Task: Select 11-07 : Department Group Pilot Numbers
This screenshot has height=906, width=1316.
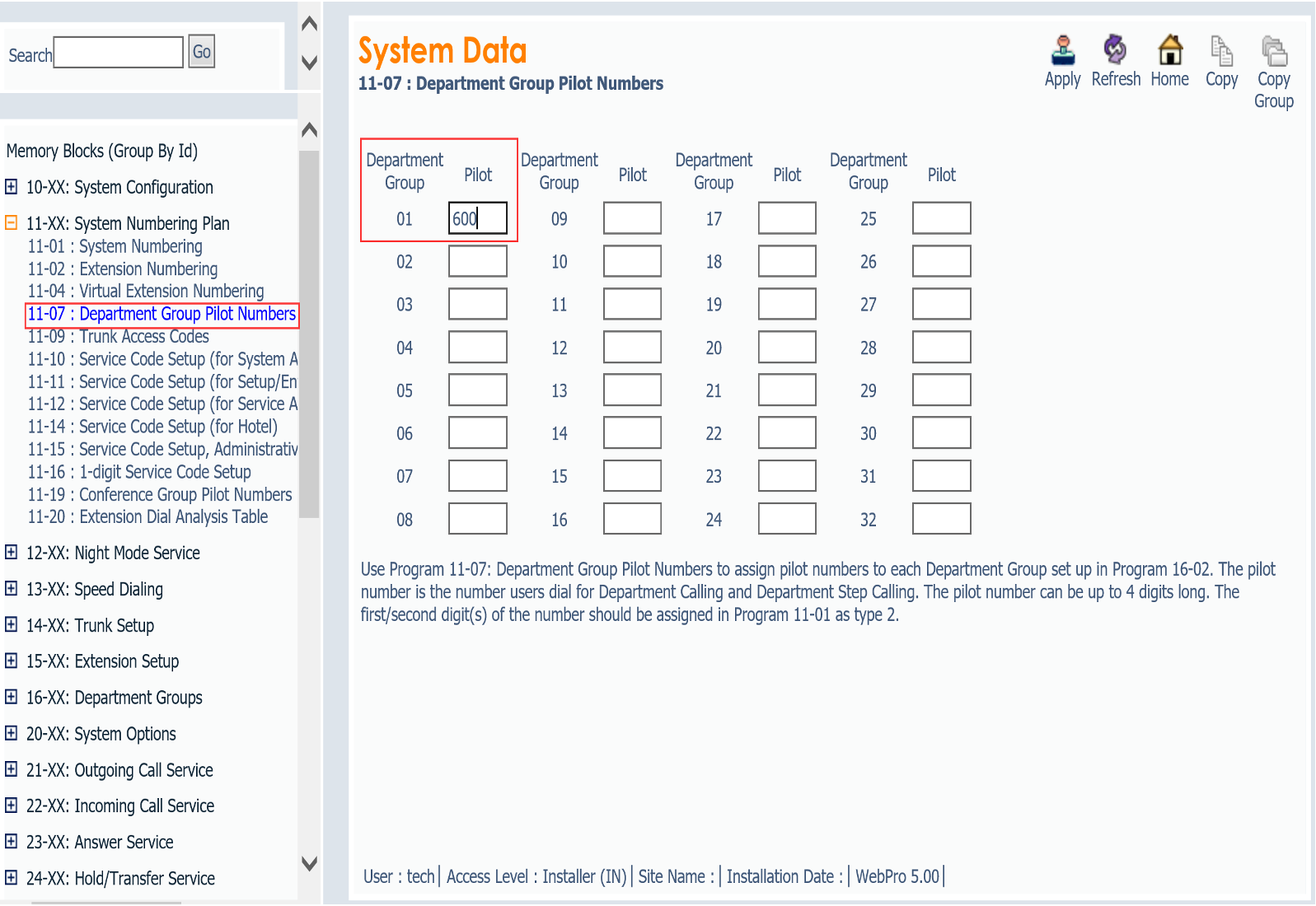Action: (x=162, y=314)
